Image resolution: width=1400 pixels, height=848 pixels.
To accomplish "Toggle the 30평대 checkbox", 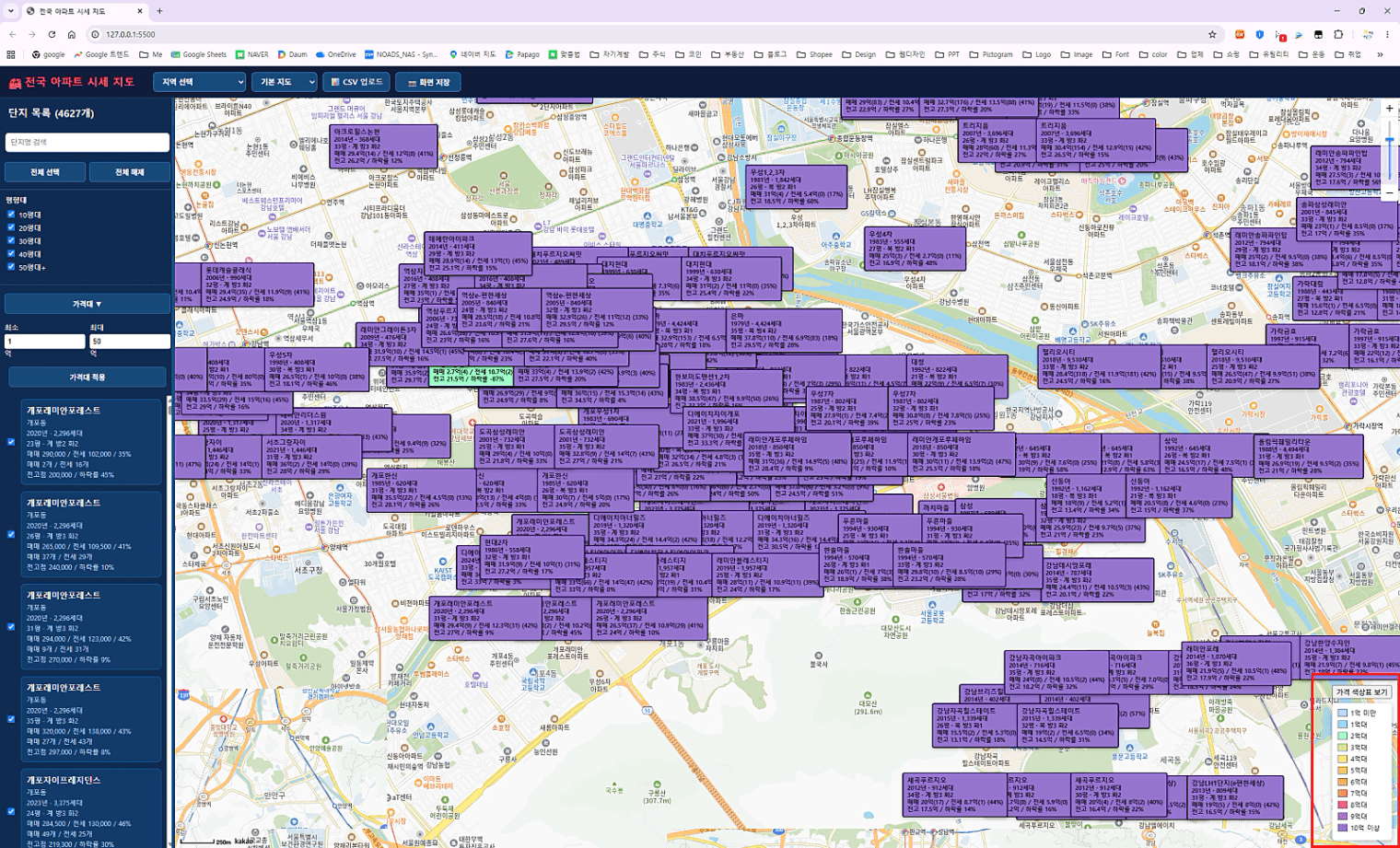I will pyautogui.click(x=11, y=240).
